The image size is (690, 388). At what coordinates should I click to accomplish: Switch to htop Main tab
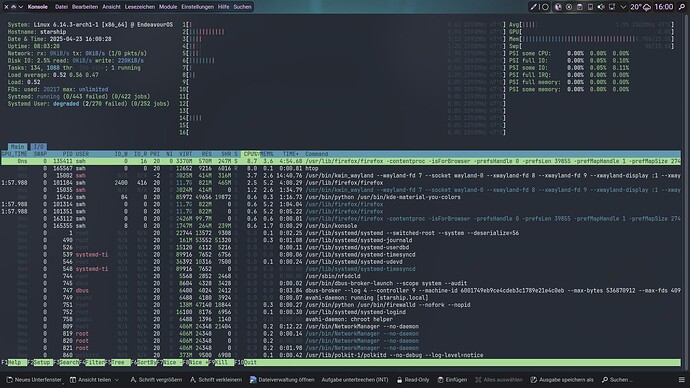[x=18, y=146]
